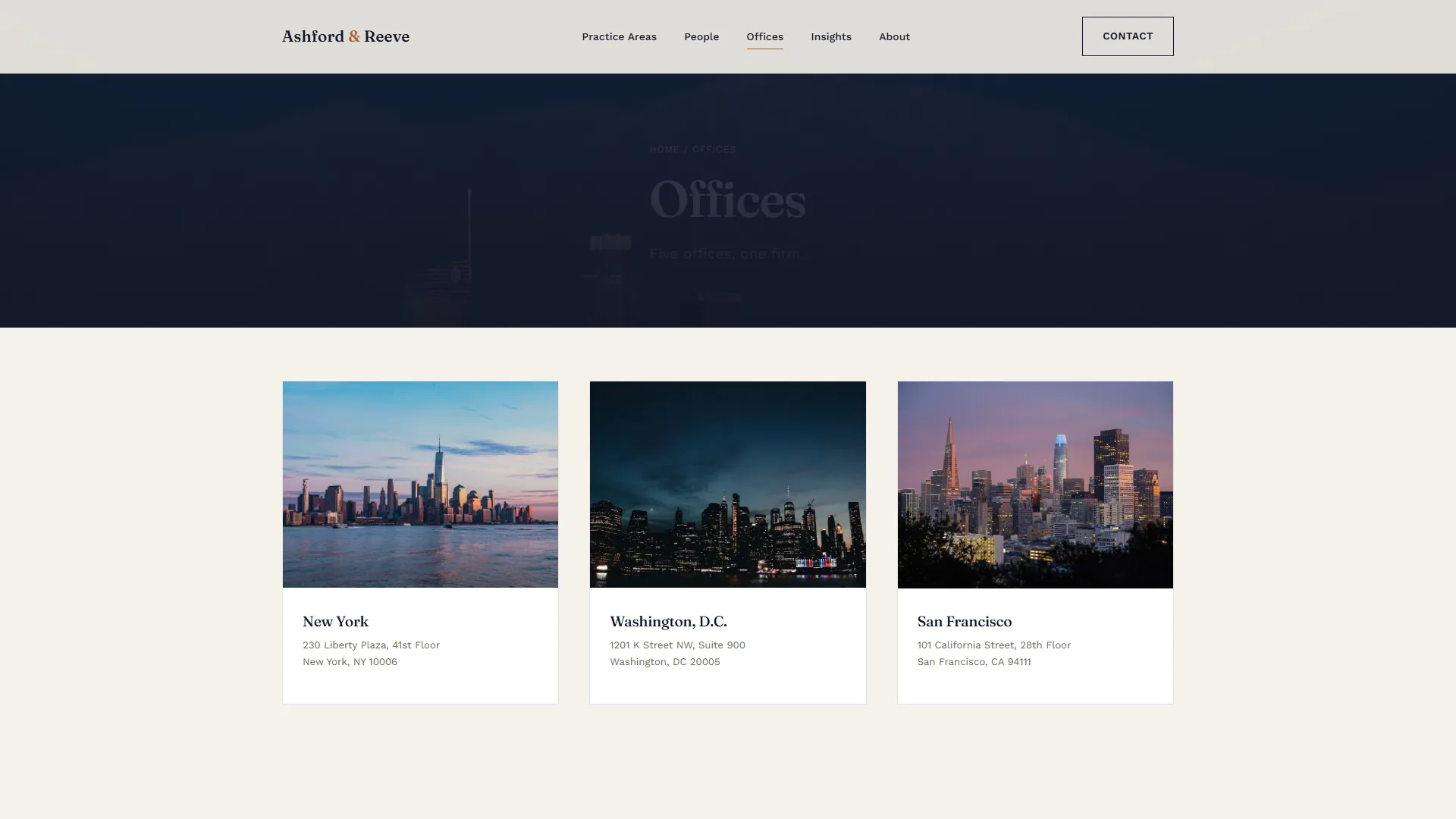Open the Practice Areas menu item
The image size is (1456, 819).
[619, 36]
